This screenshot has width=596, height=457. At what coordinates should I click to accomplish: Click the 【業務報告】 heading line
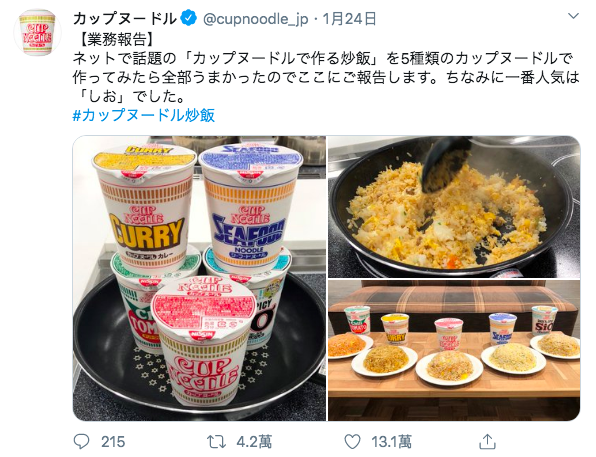coord(116,39)
